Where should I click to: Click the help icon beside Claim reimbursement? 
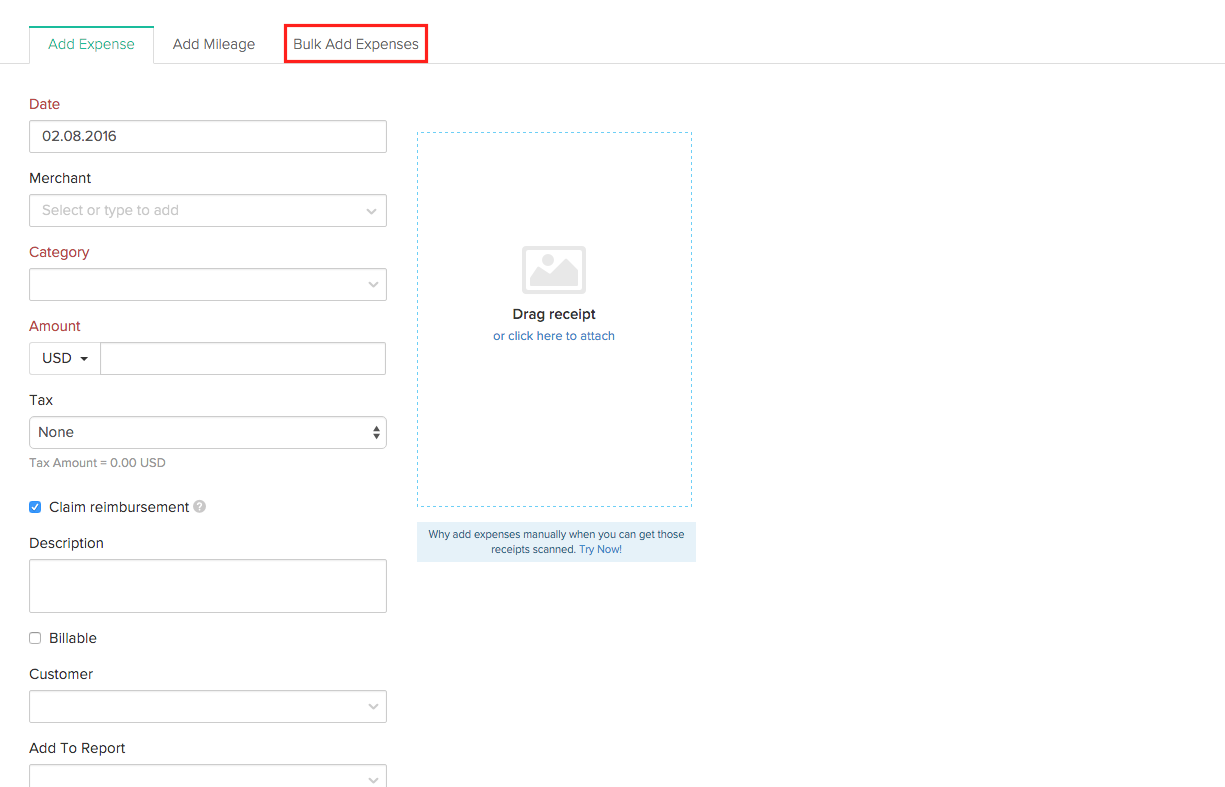(x=199, y=507)
